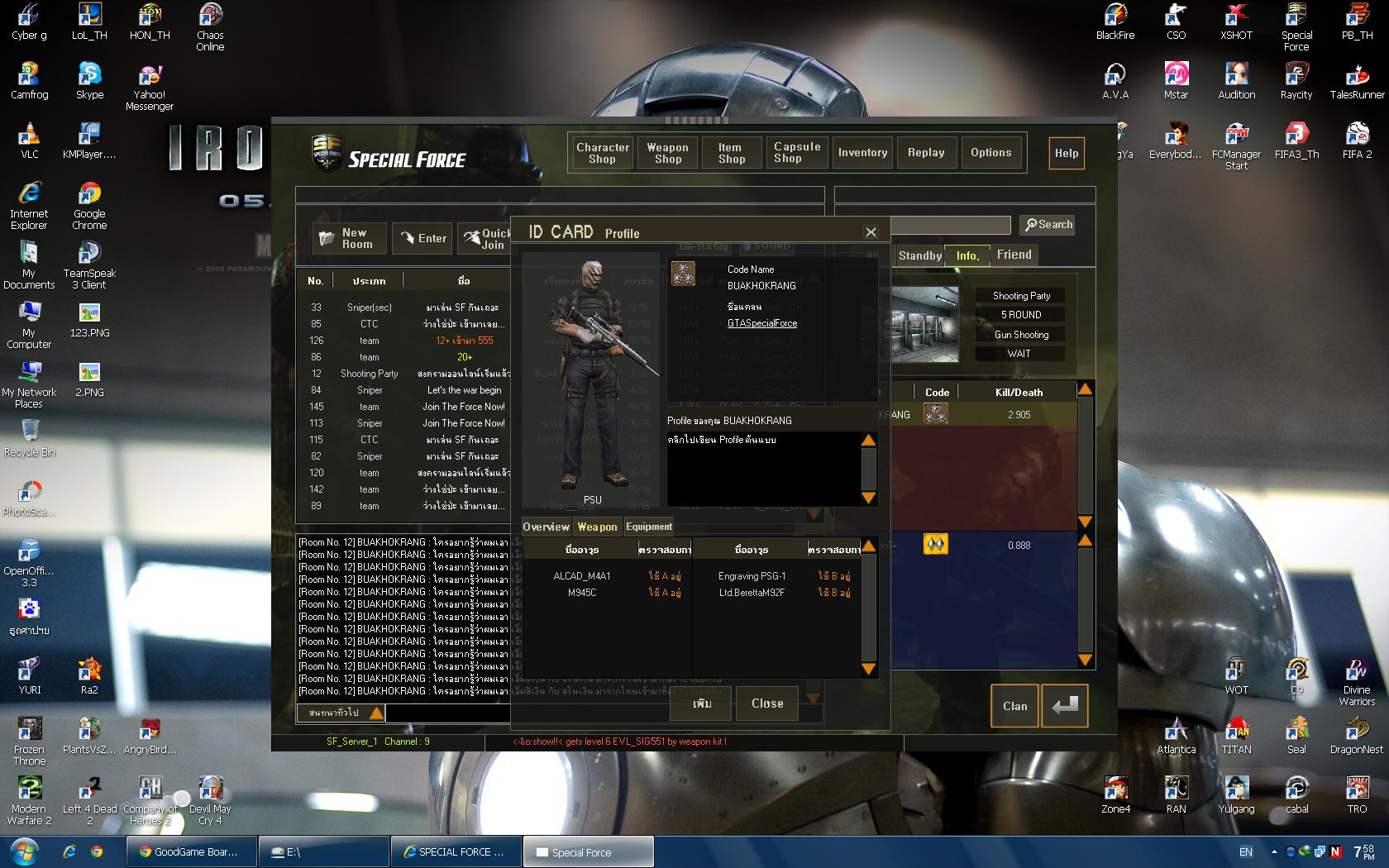Open the Windows Start menu
Screen dimensions: 1389x868
tap(23, 851)
